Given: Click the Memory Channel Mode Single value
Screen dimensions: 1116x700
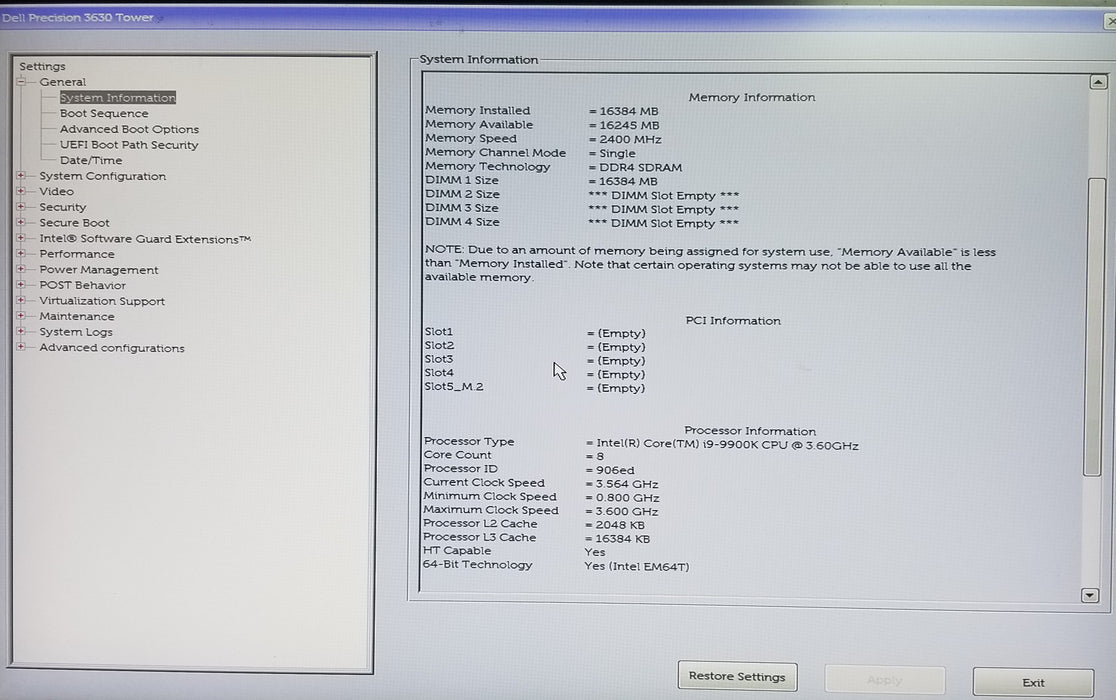Looking at the screenshot, I should click(x=612, y=153).
